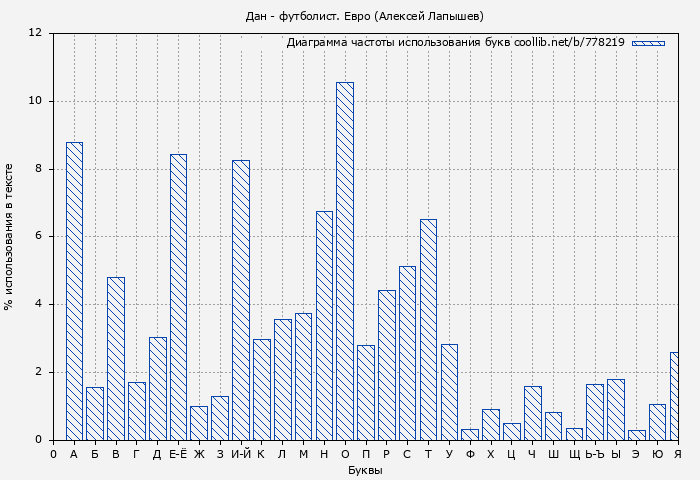Viewport: 700px width, 480px height.
Task: Select the bar above letter В
Action: tap(116, 358)
